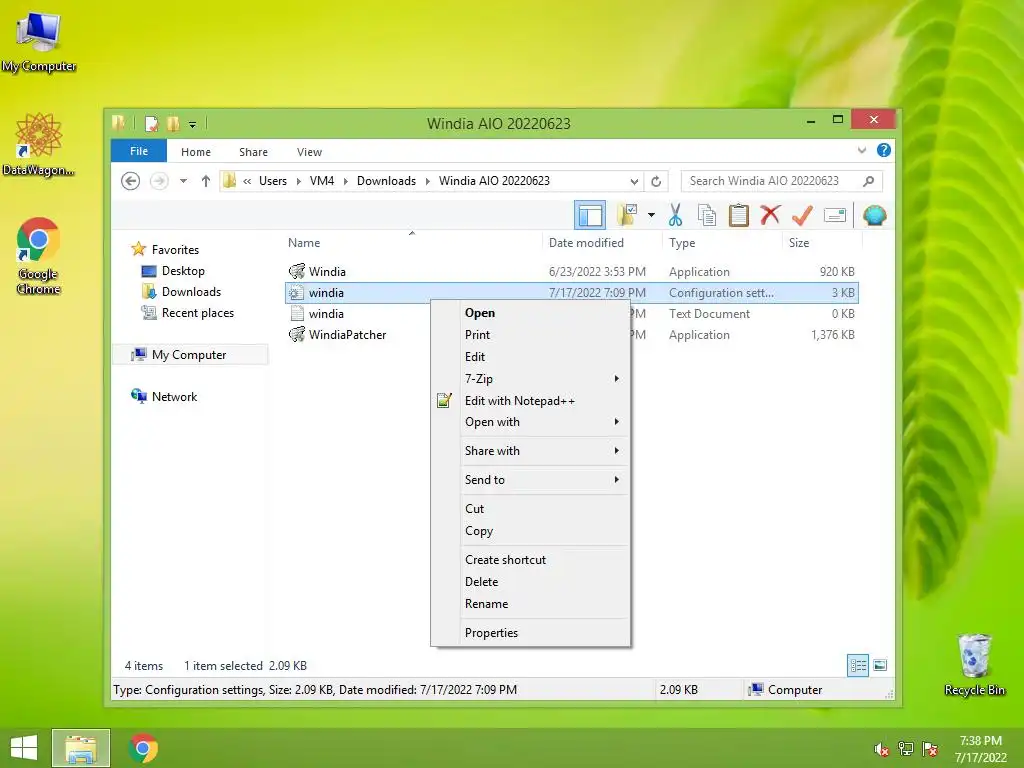Expand the Send to submenu
This screenshot has width=1024, height=768.
pos(530,479)
